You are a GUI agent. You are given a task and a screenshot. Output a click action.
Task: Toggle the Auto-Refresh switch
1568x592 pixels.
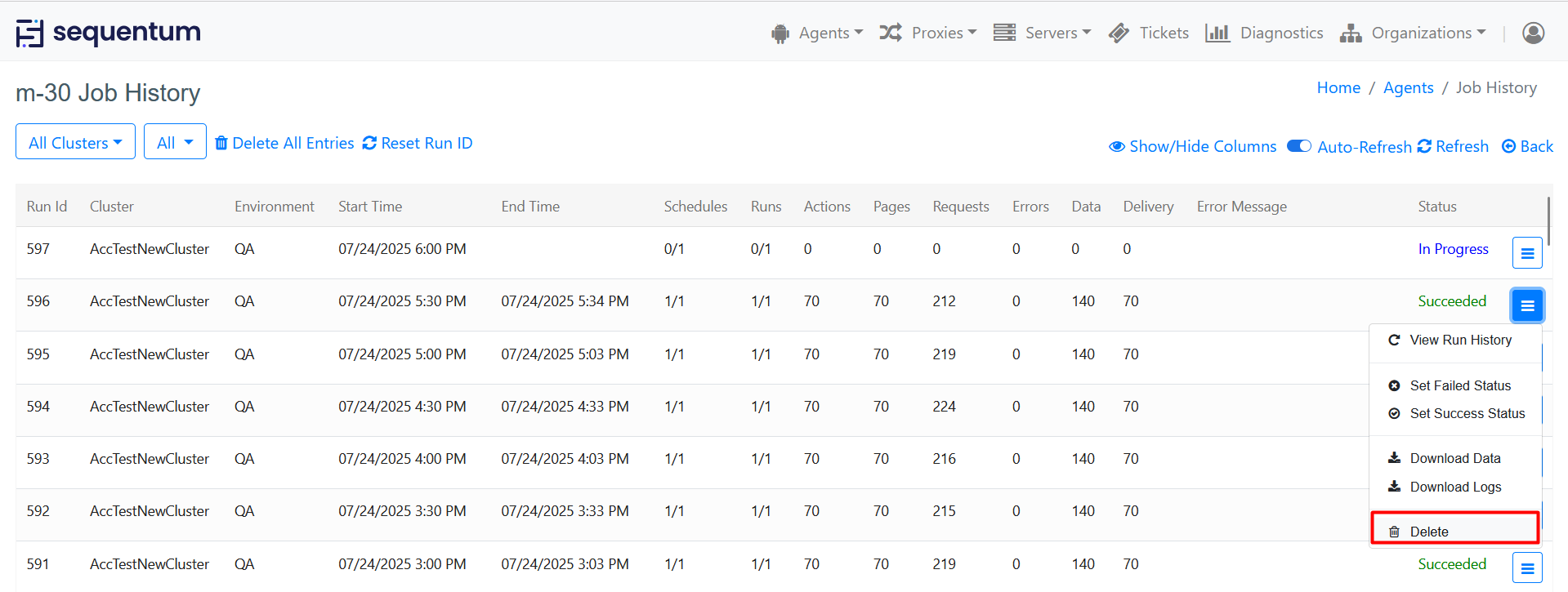(1298, 146)
